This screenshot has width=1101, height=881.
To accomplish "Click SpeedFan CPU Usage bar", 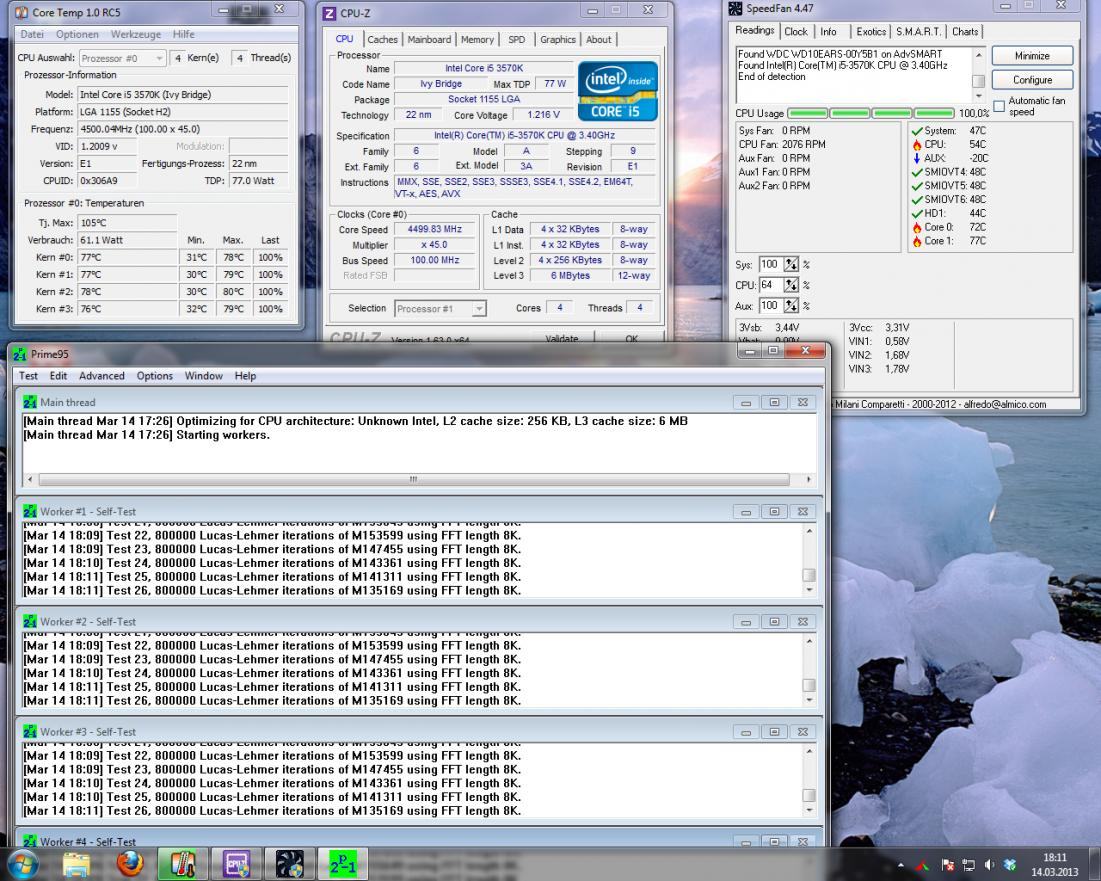I will point(871,113).
